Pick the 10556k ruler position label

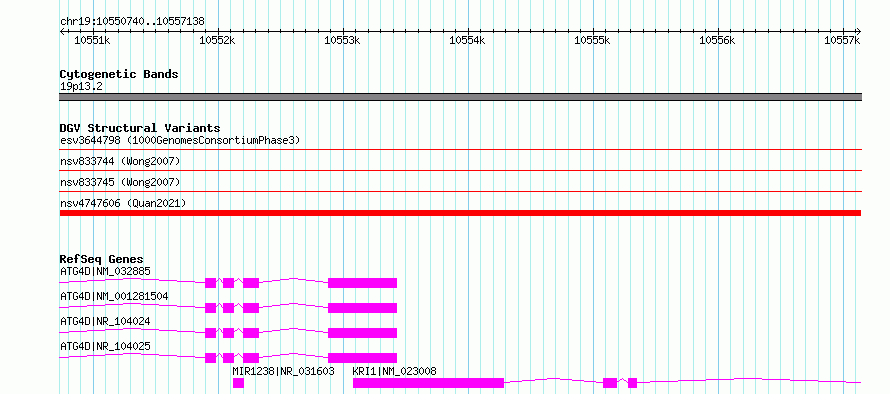pos(717,40)
